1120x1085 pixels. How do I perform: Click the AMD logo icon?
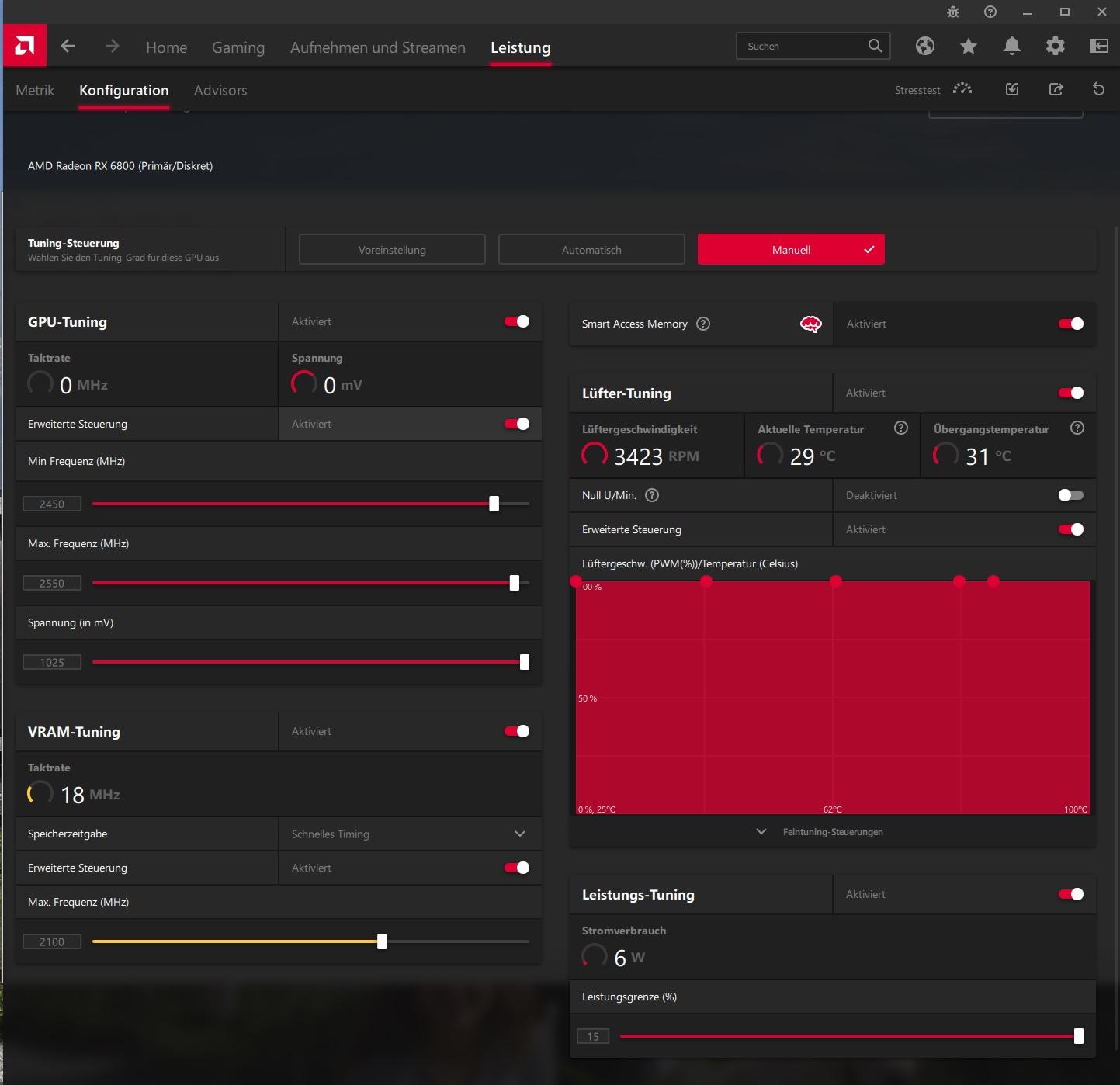(25, 46)
